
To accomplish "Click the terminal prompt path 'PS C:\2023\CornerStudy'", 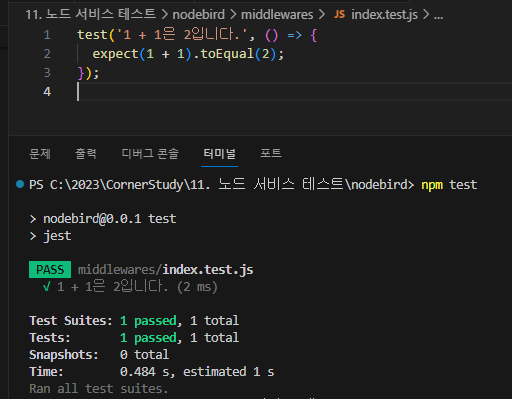I will point(106,185).
